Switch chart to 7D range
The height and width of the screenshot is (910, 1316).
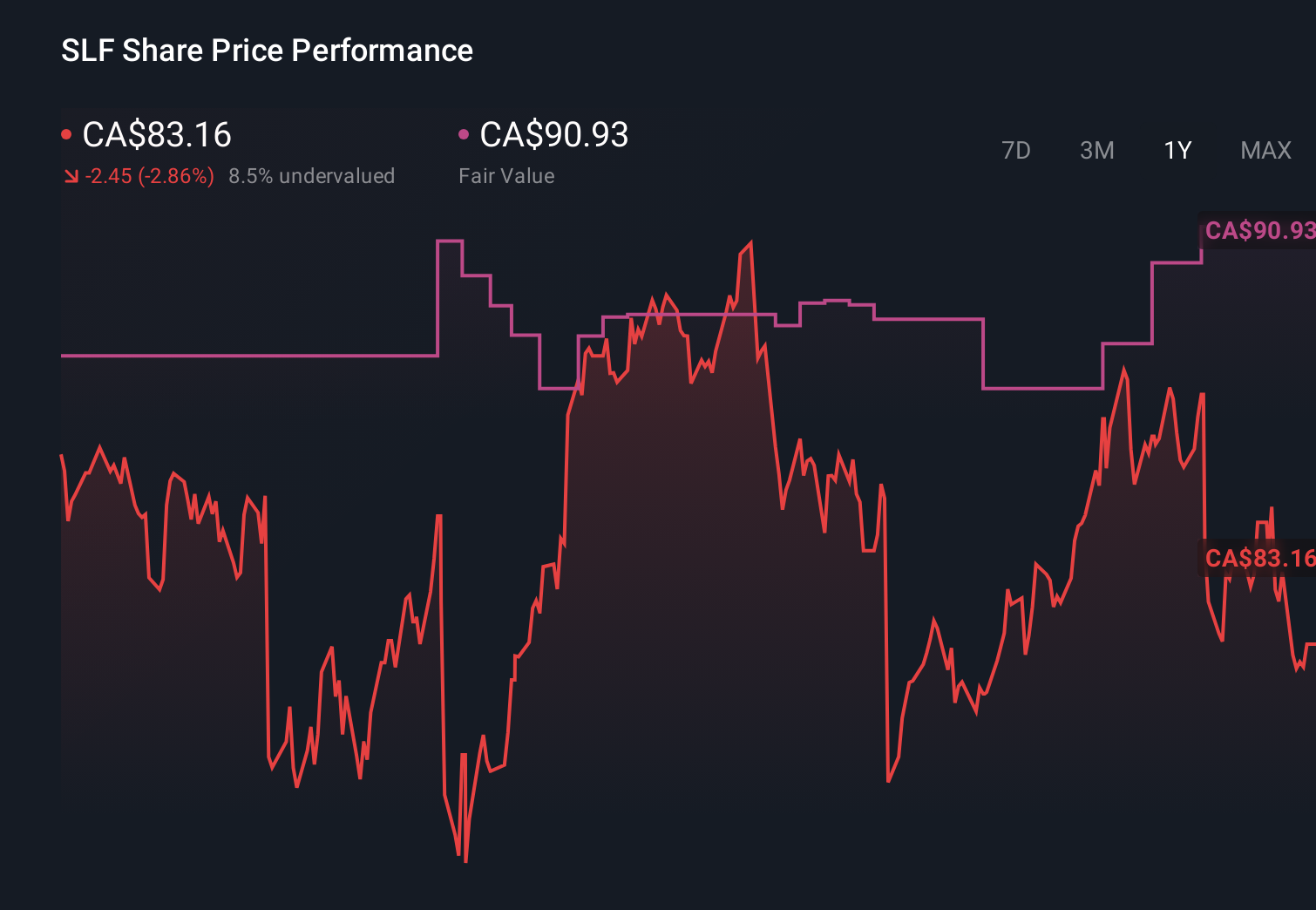(1015, 151)
